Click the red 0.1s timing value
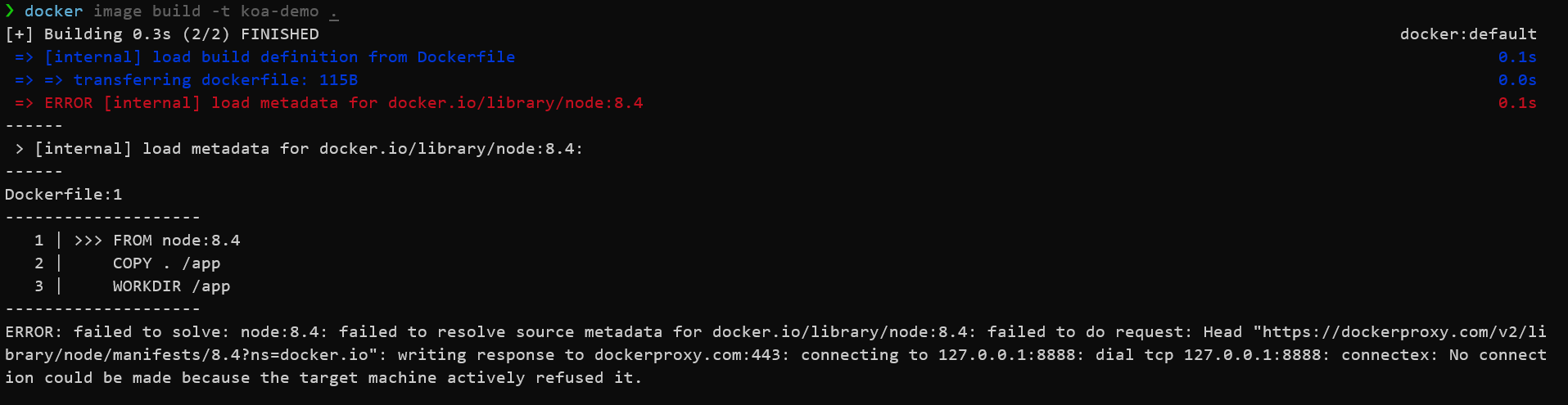 coord(1517,103)
